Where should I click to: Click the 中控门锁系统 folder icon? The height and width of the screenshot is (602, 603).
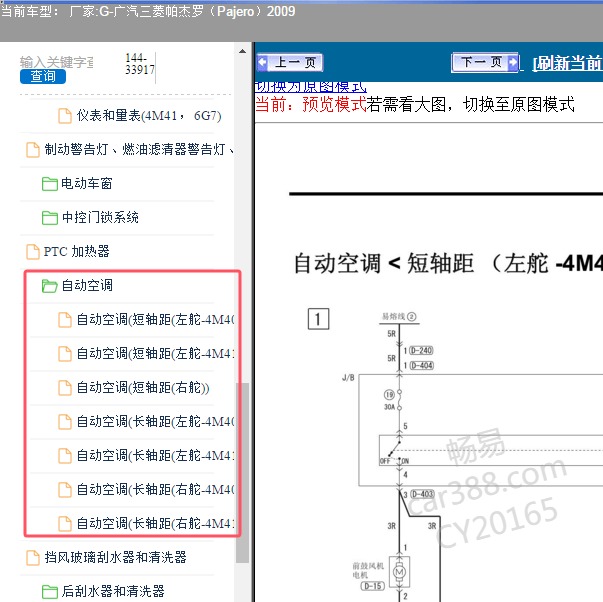(50, 218)
